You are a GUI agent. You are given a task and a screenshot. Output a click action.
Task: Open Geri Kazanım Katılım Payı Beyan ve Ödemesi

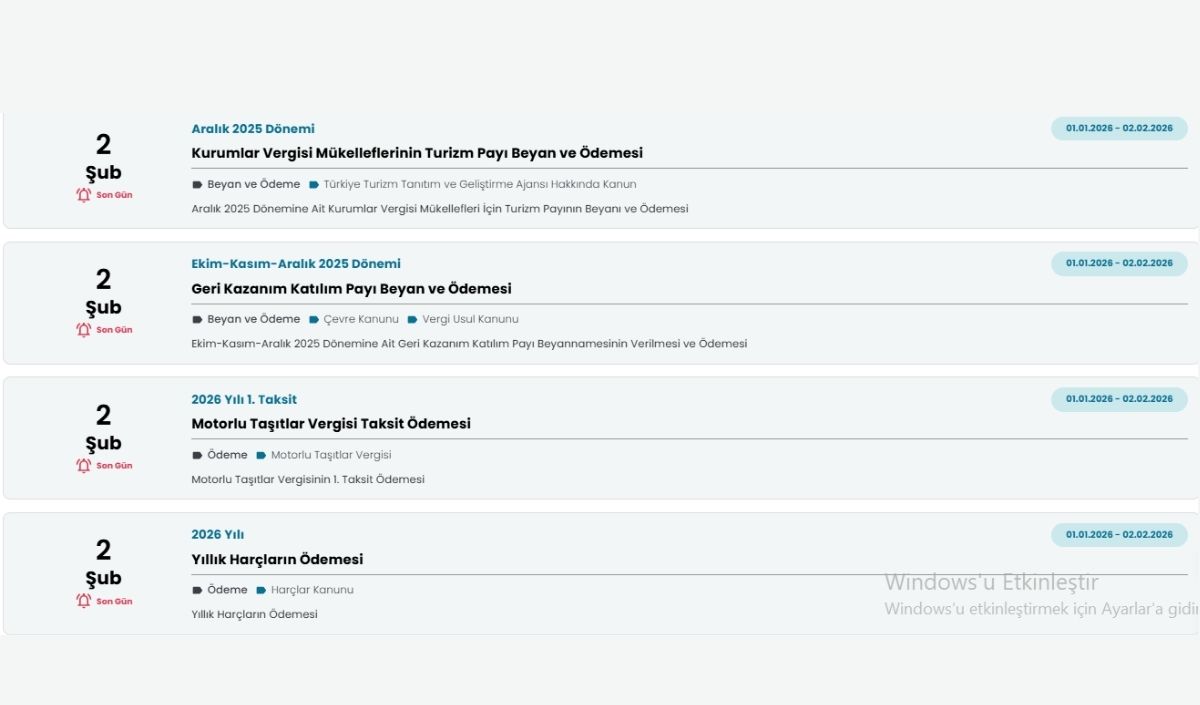pos(351,289)
